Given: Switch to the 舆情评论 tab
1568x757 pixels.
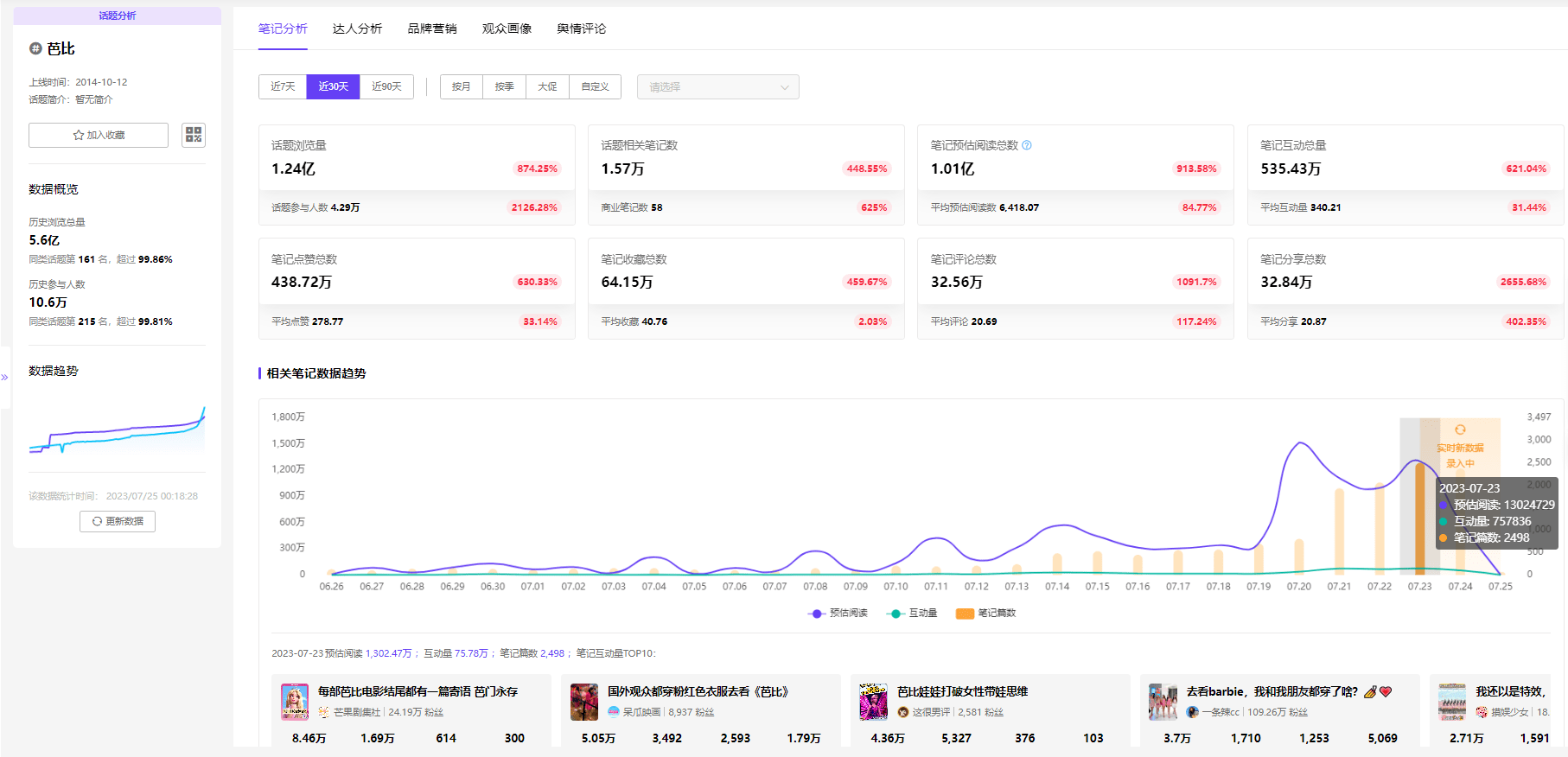Looking at the screenshot, I should (x=582, y=29).
